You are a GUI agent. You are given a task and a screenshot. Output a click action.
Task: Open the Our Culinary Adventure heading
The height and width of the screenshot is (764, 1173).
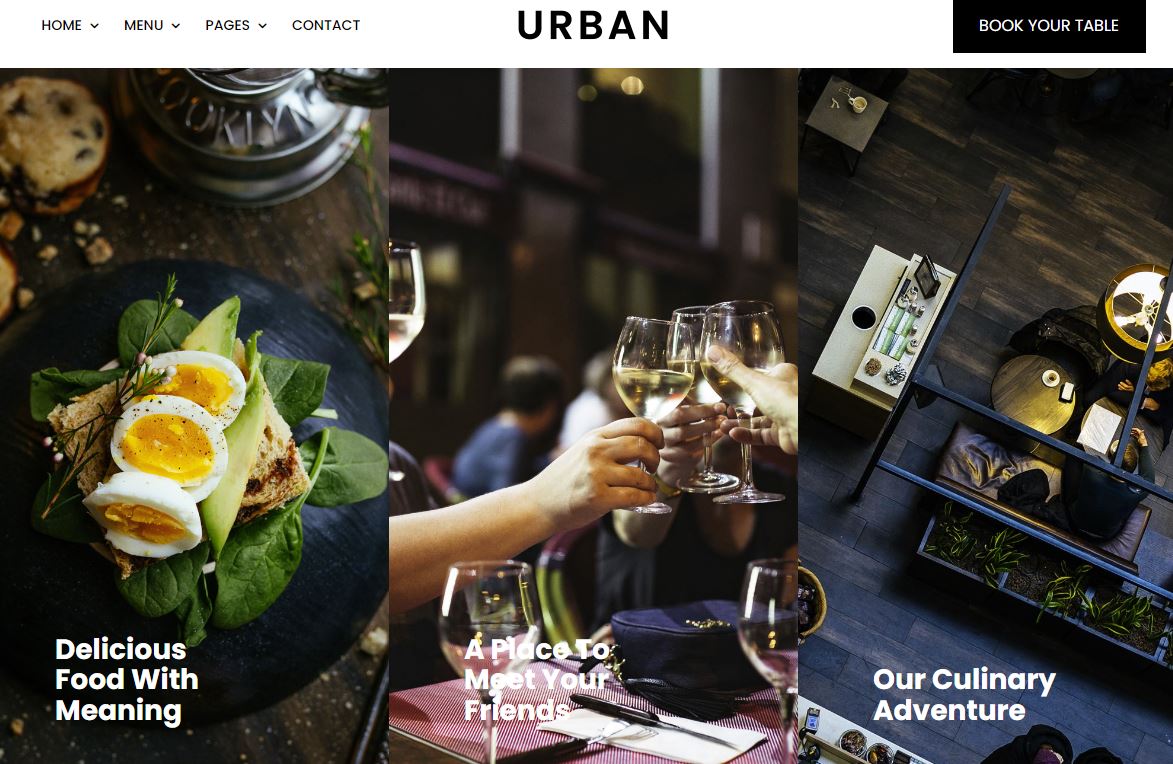pos(964,694)
